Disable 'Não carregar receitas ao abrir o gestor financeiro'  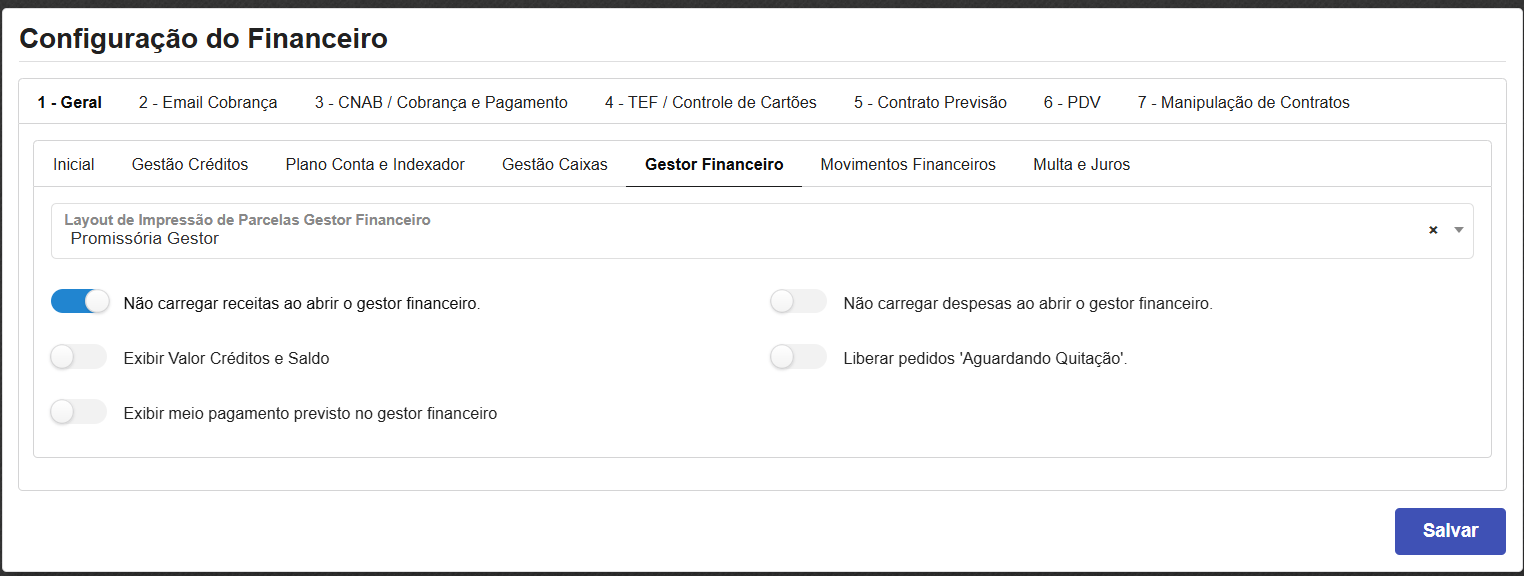pyautogui.click(x=80, y=300)
